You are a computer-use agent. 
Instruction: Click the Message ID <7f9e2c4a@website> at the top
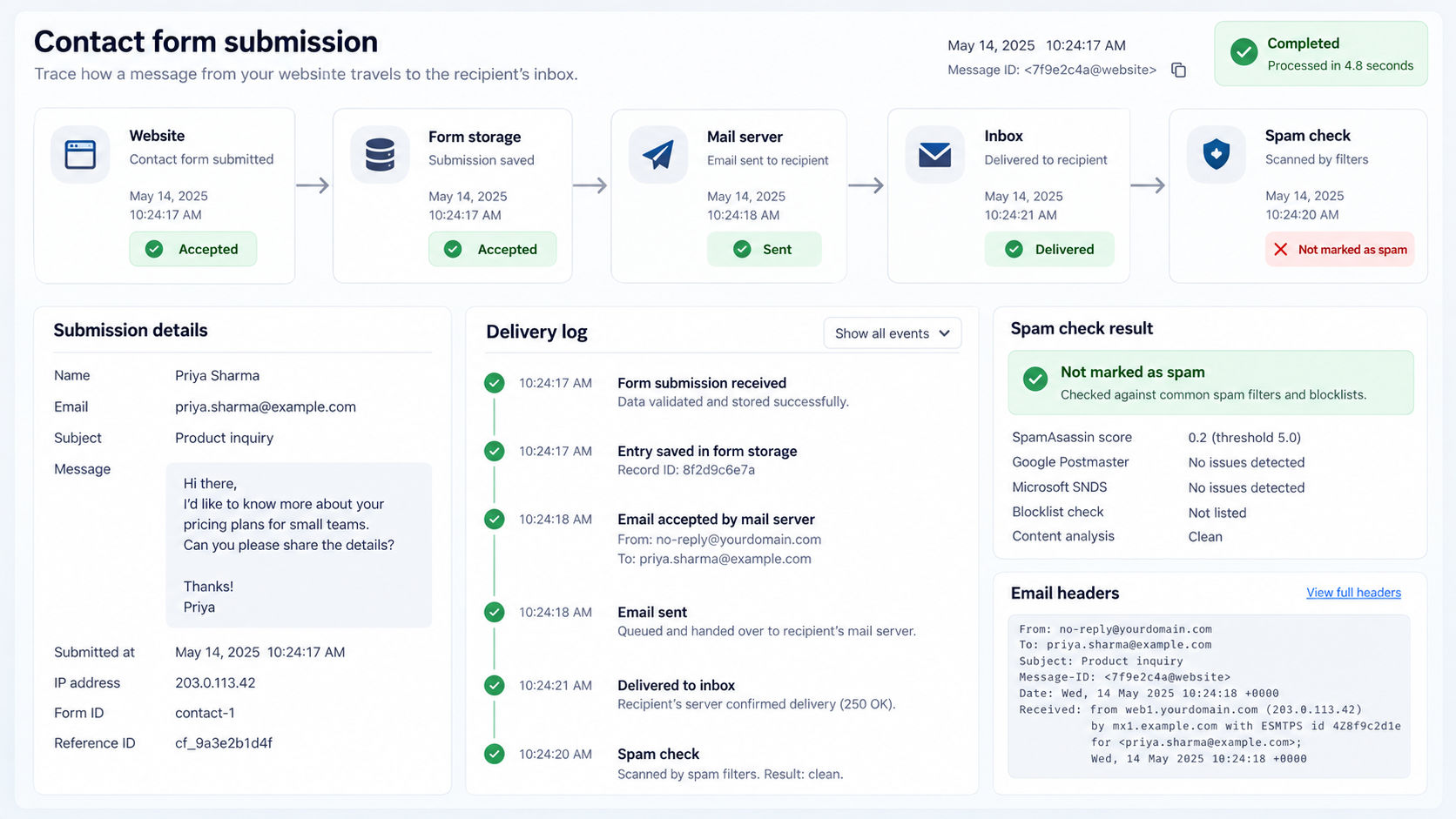point(1052,70)
